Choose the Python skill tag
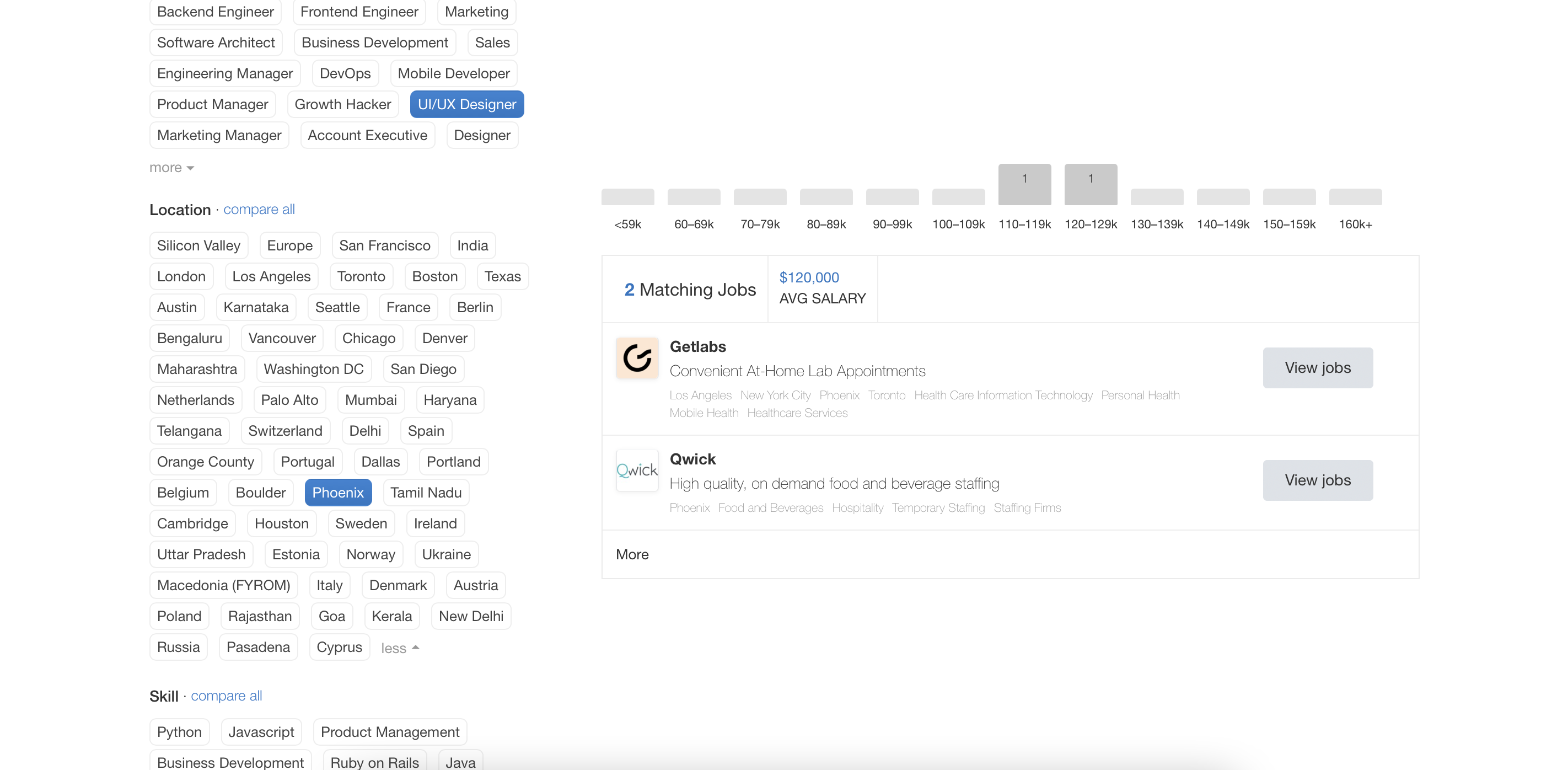 pyautogui.click(x=179, y=731)
